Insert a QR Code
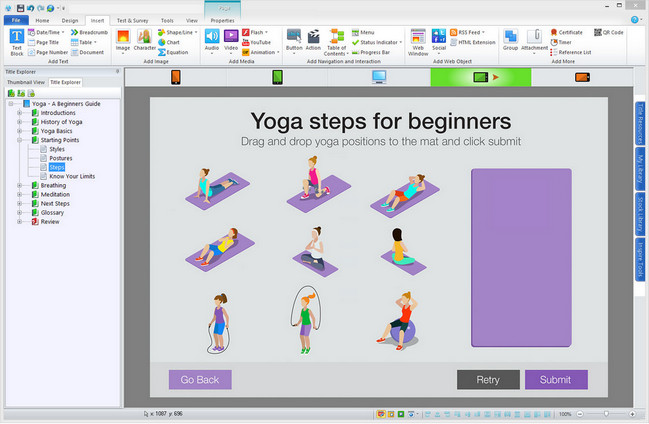Viewport: 649px width, 424px height. coord(610,32)
